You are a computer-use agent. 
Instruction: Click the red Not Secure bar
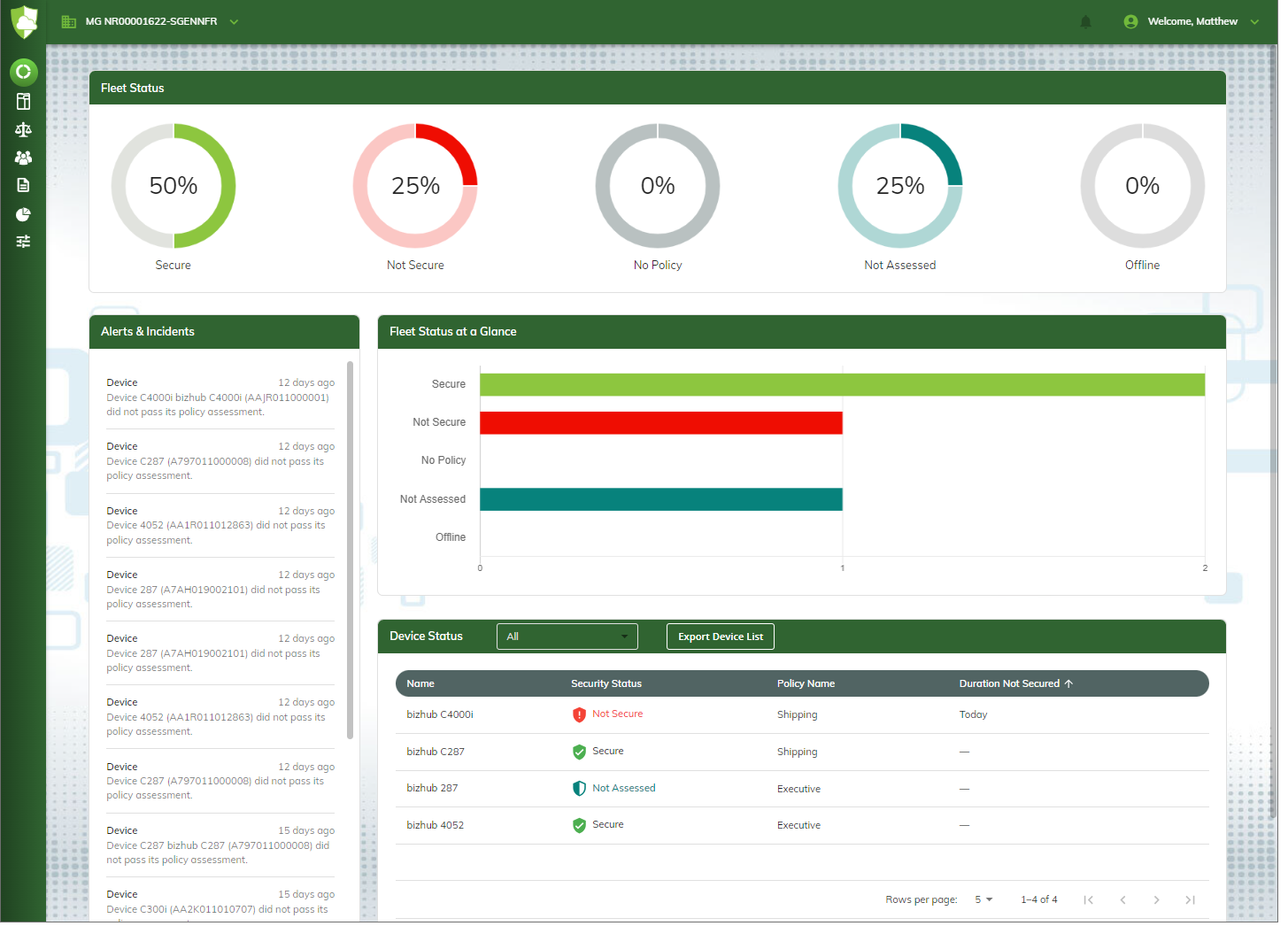pos(660,422)
